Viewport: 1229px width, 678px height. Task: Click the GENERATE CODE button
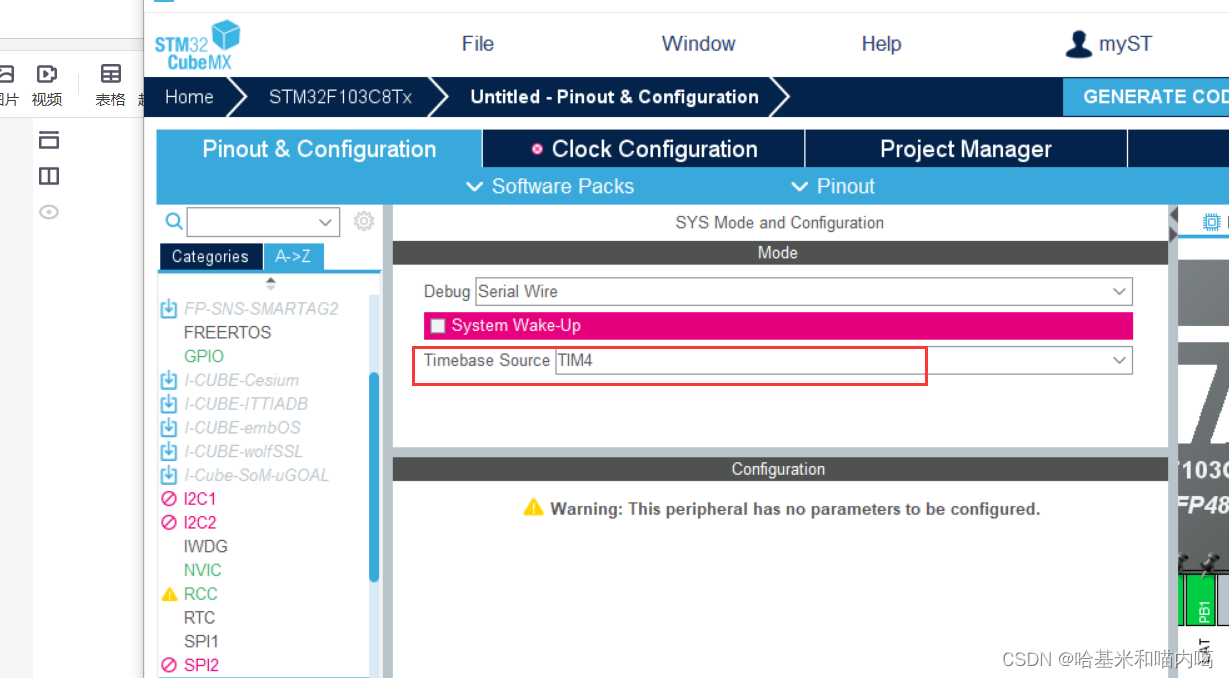[1146, 97]
